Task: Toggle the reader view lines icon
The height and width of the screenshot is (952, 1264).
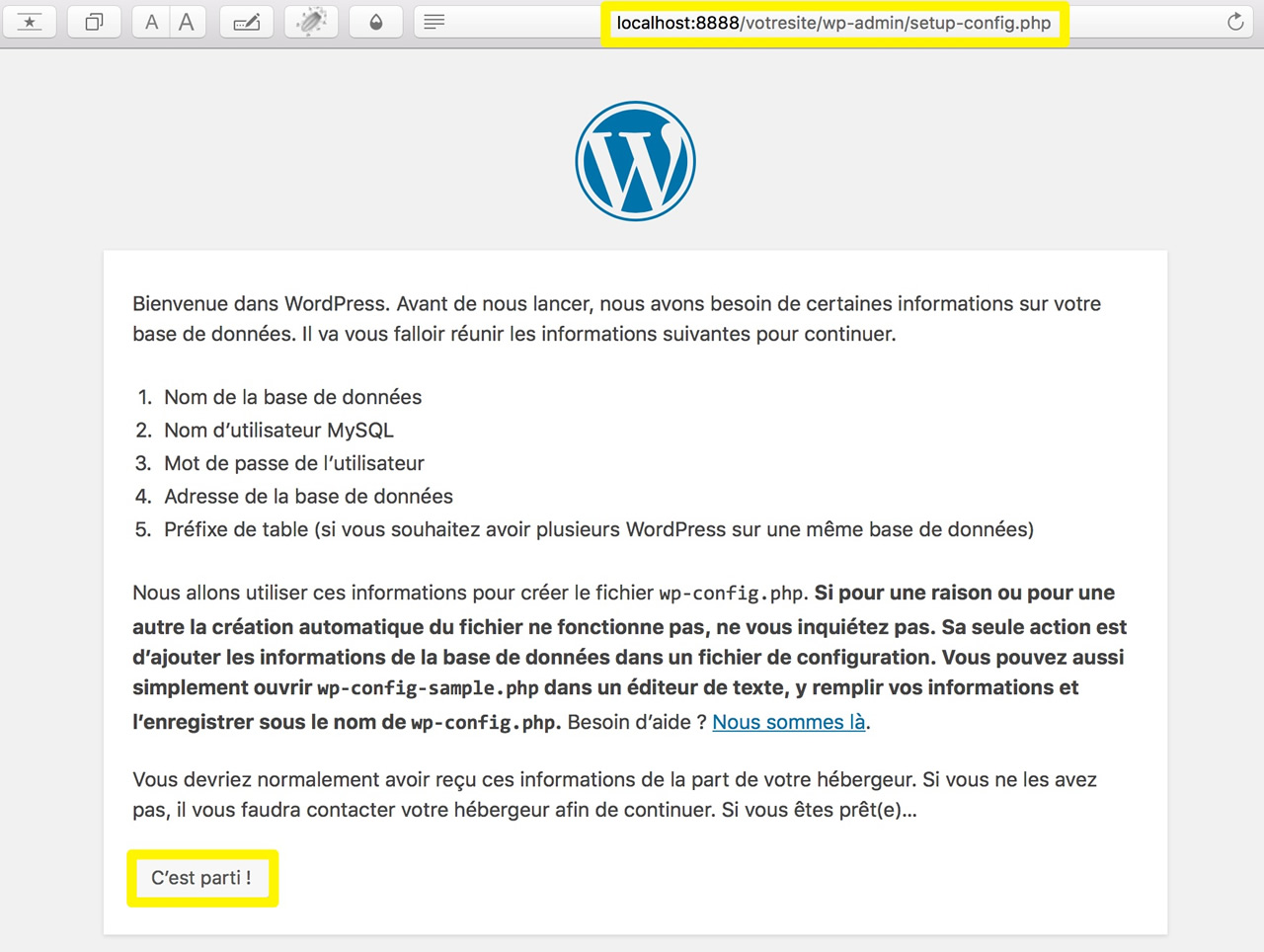Action: click(x=434, y=22)
